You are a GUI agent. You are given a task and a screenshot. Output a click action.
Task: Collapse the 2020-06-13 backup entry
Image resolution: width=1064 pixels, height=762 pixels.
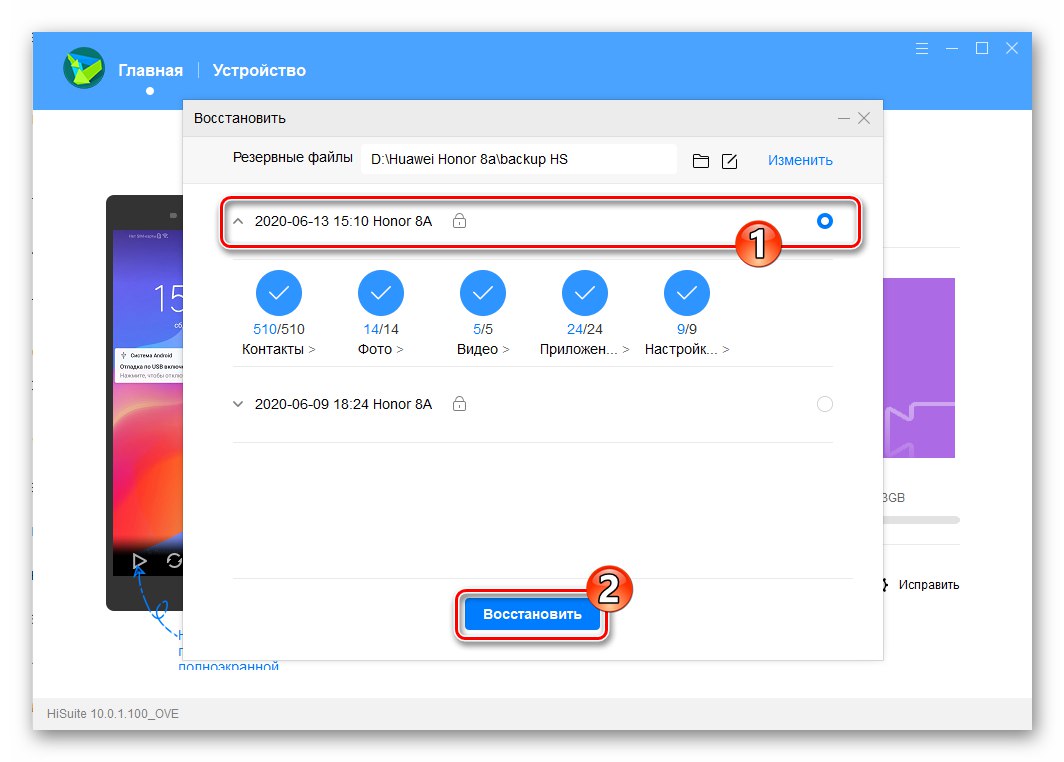pos(238,221)
